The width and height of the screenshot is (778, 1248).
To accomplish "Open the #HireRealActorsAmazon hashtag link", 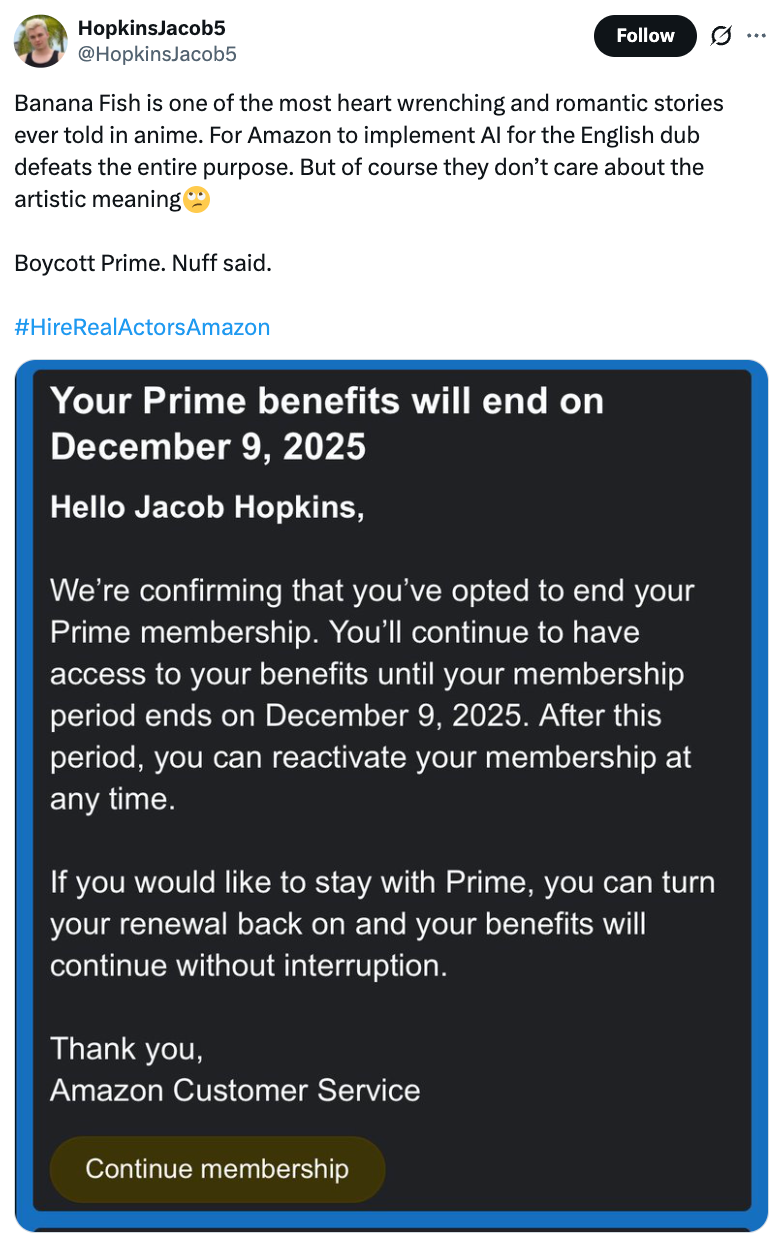I will tap(142, 327).
